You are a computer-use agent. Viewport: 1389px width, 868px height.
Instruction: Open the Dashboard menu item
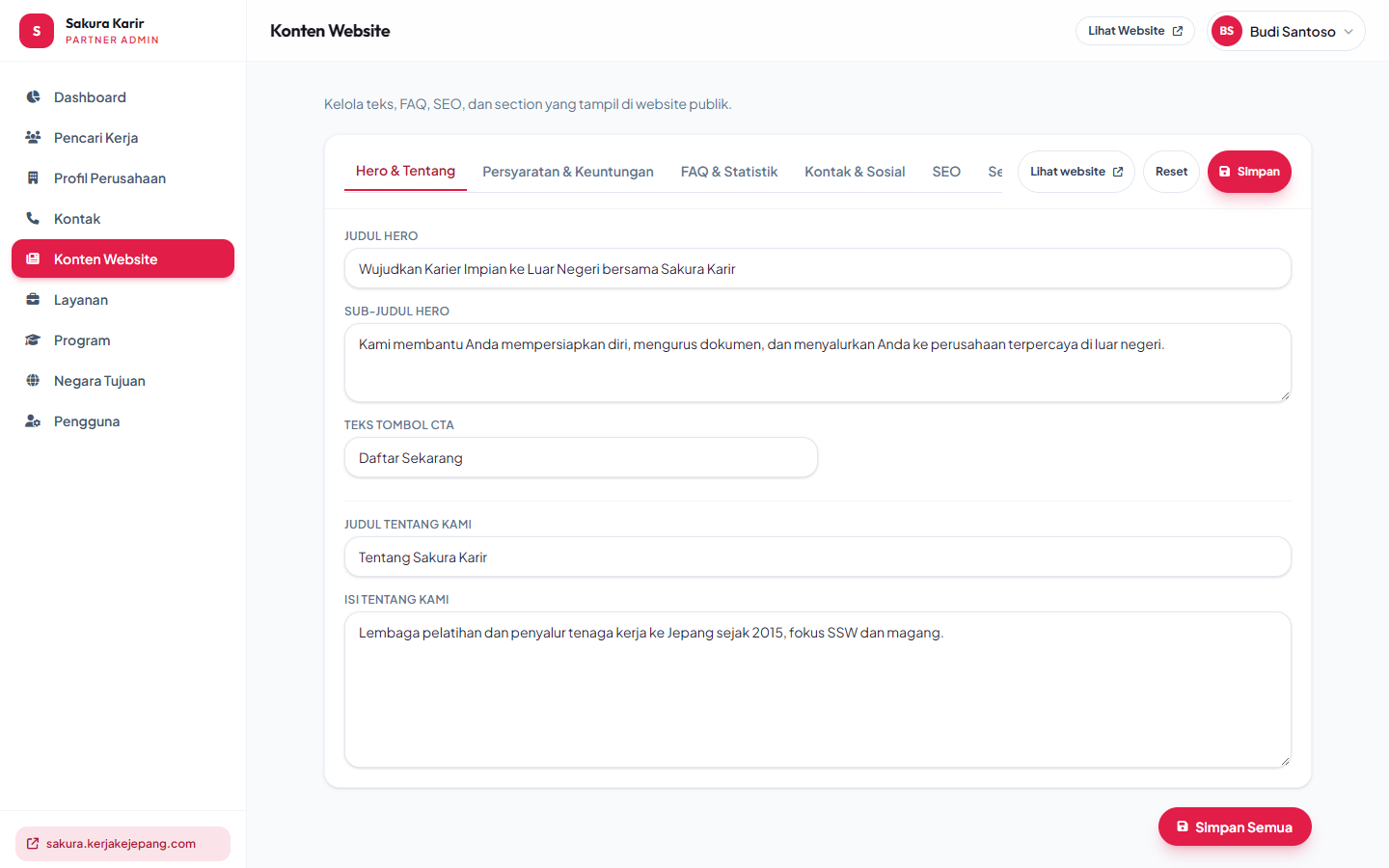[x=123, y=97]
